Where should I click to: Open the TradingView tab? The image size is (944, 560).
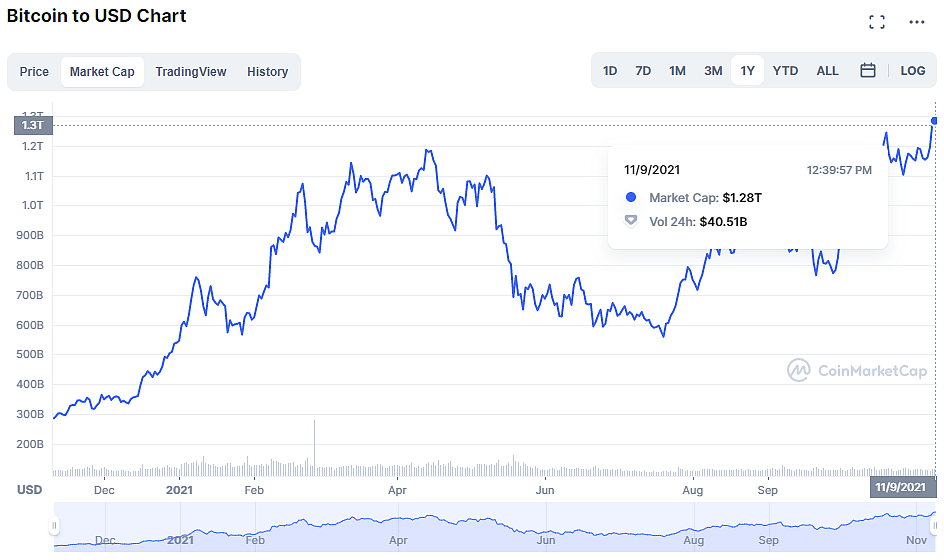pos(191,72)
